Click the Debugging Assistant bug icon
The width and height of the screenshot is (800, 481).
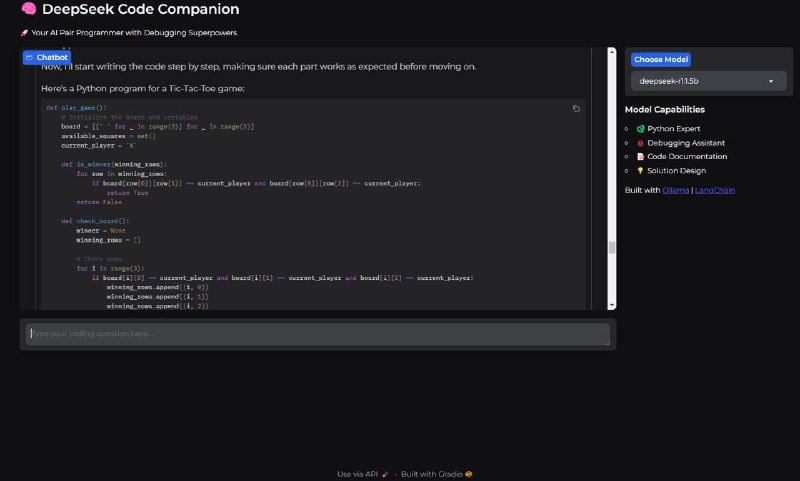(640, 143)
